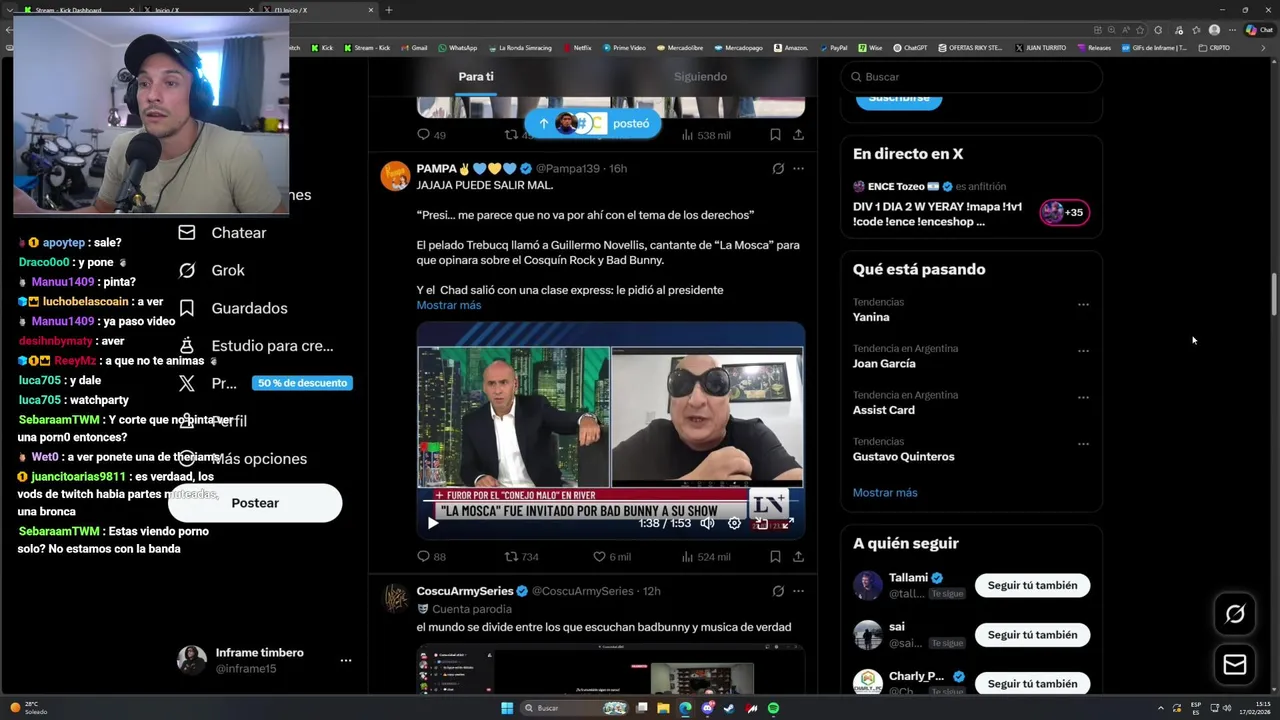The image size is (1280, 720).
Task: Open more options for Gustavo Quinteros trend
Action: (x=1083, y=444)
